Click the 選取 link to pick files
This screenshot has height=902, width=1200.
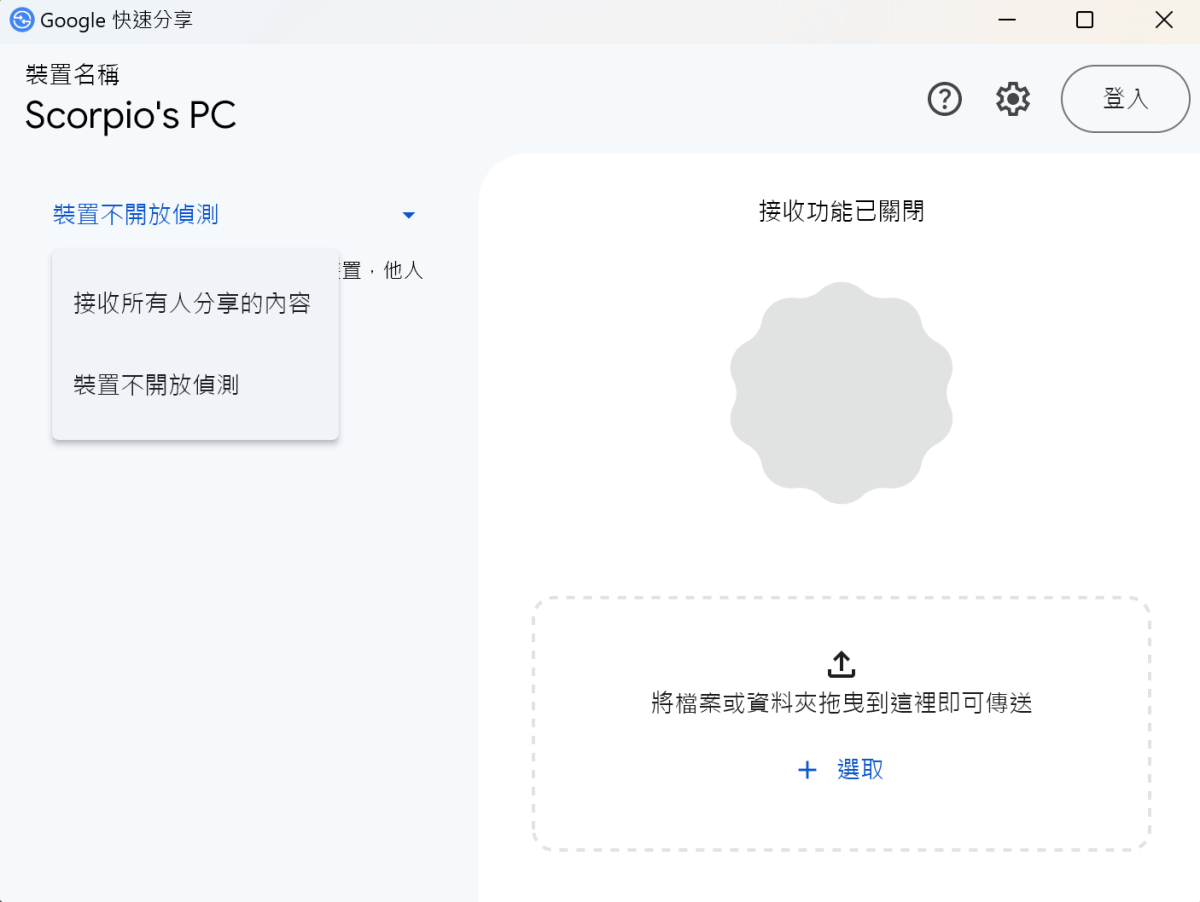(x=860, y=770)
